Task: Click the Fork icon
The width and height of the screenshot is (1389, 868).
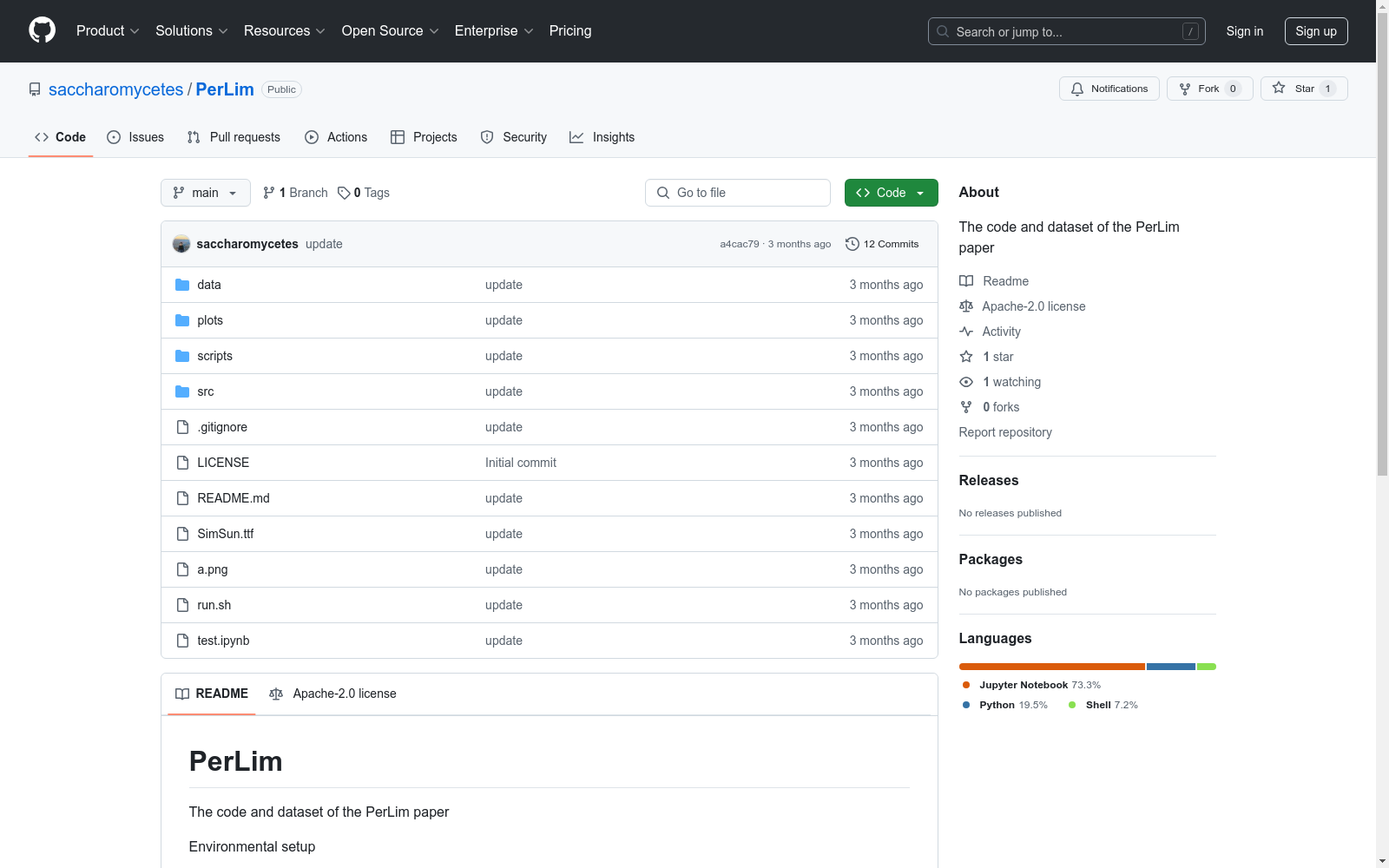Action: pos(1185,89)
